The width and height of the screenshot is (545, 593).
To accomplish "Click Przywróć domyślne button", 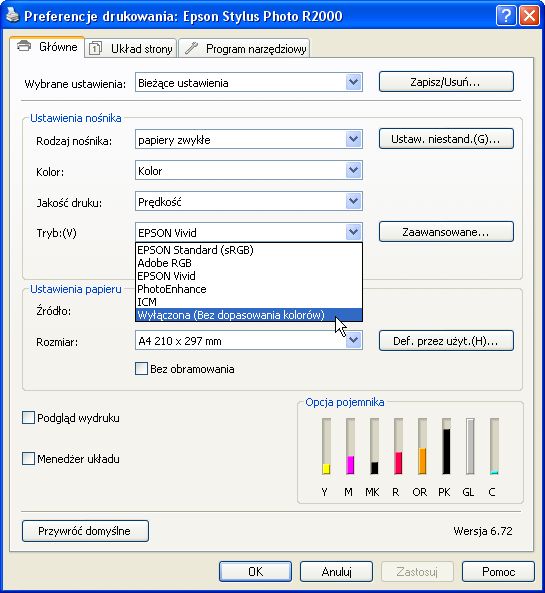I will (x=85, y=531).
